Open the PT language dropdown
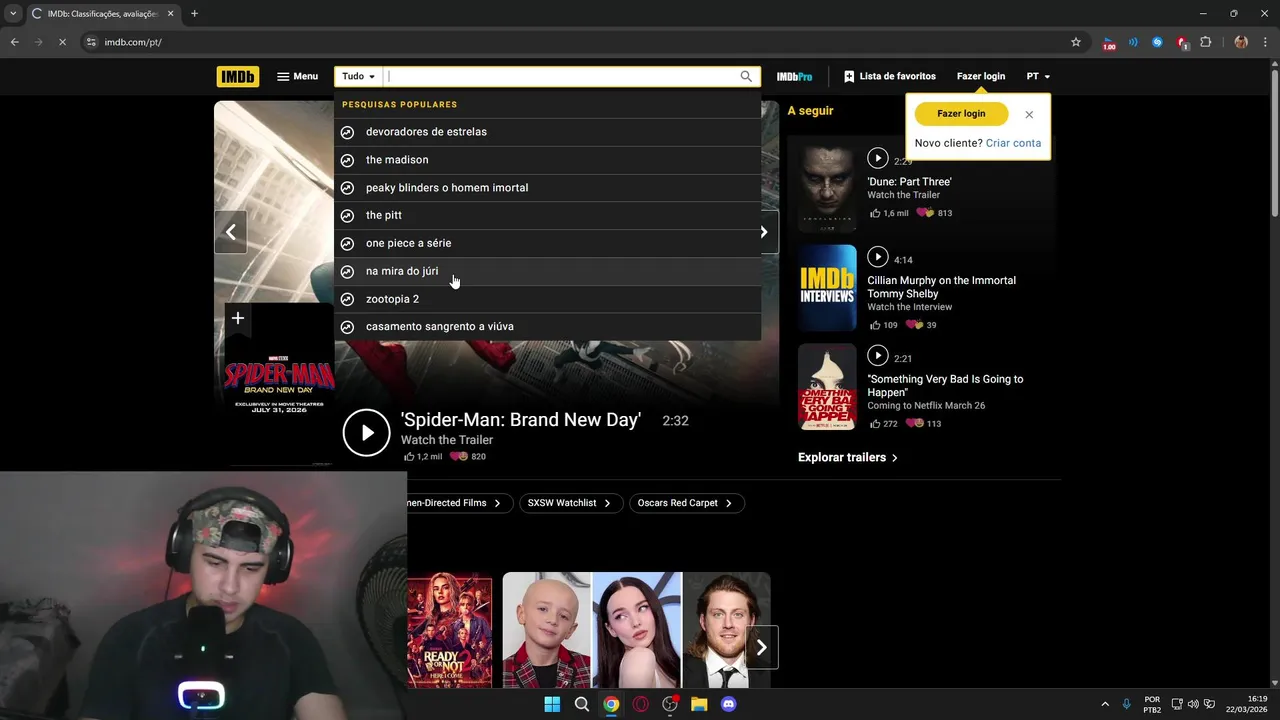The height and width of the screenshot is (720, 1280). 1038,76
